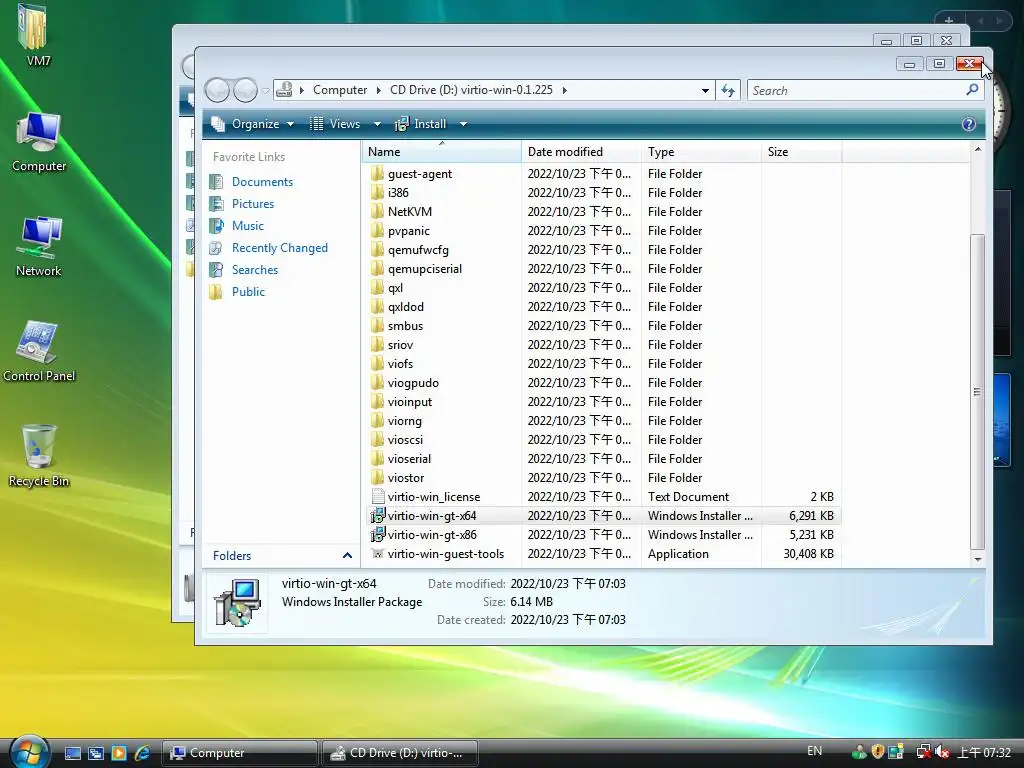Open the Organize dropdown menu
This screenshot has height=768, width=1024.
[x=253, y=124]
